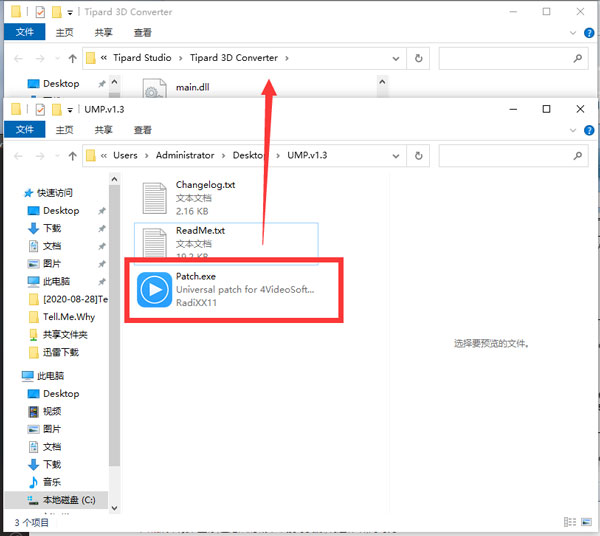This screenshot has height=536, width=600.
Task: Open 查看 tab in Tipard 3D Converter window
Action: point(142,32)
